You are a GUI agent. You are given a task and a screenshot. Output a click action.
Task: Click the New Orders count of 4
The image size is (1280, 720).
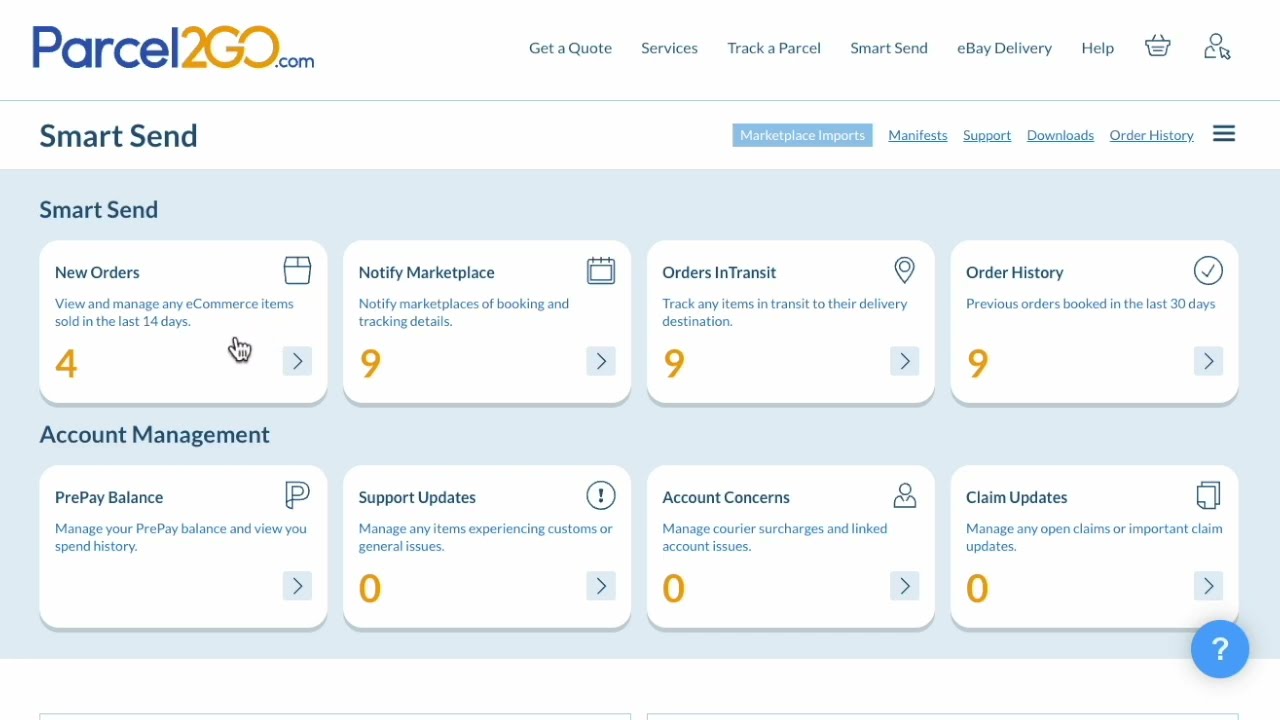pyautogui.click(x=66, y=364)
